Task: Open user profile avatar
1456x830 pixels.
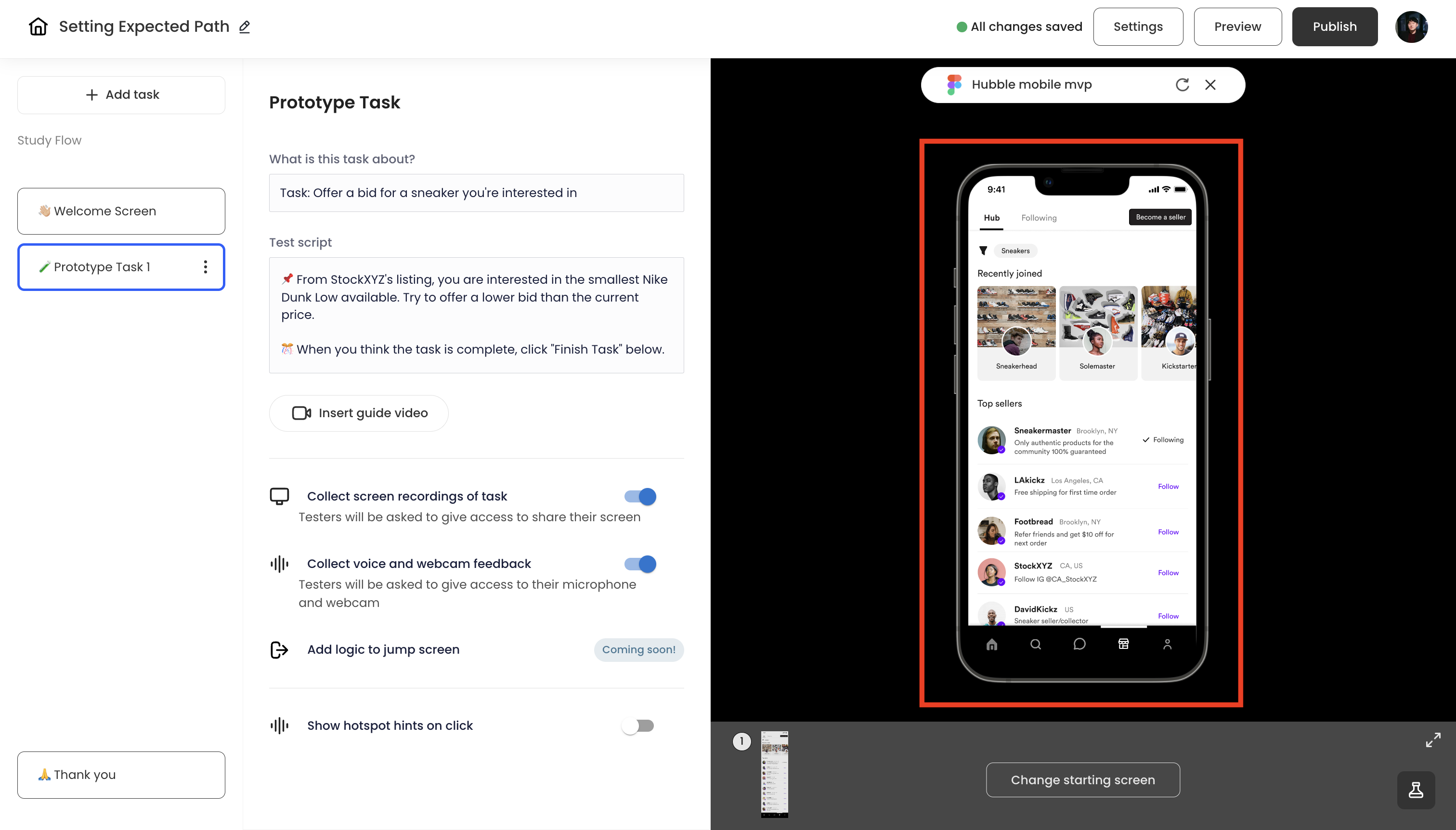Action: coord(1411,27)
